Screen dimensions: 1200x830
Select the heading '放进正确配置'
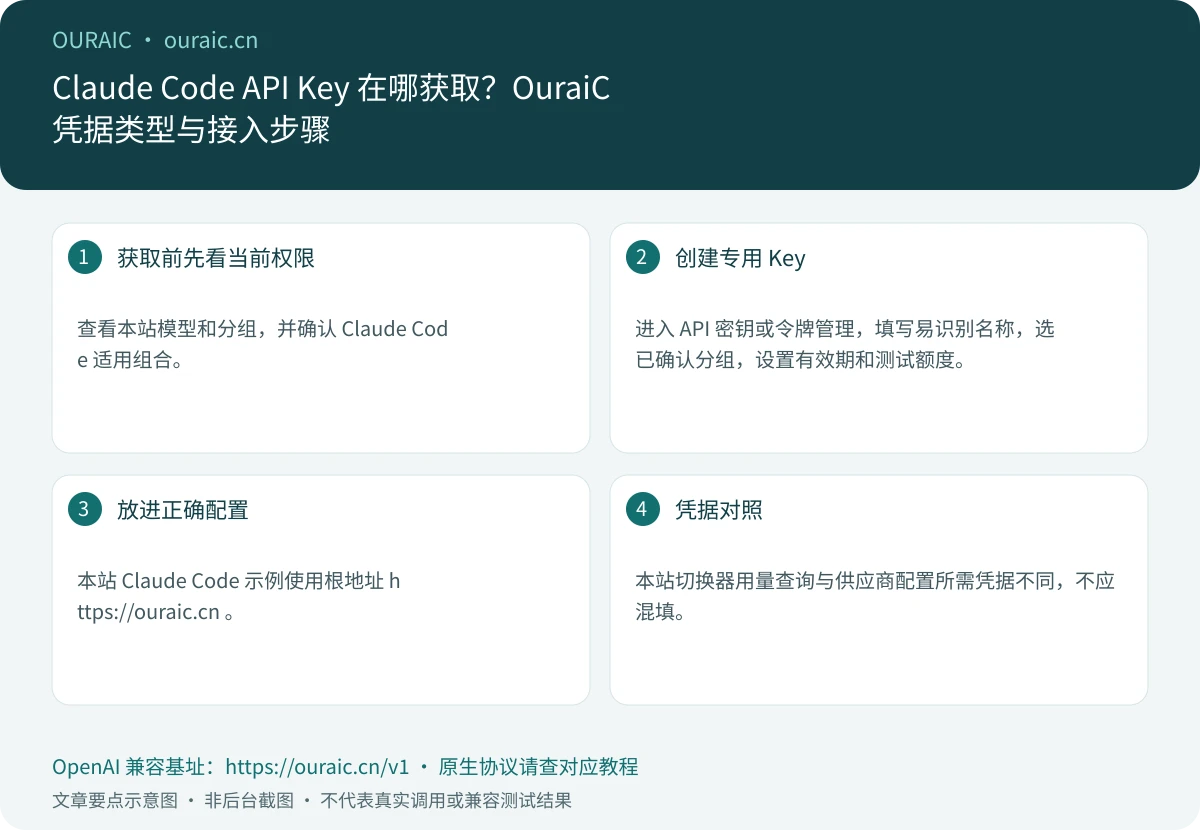click(183, 510)
